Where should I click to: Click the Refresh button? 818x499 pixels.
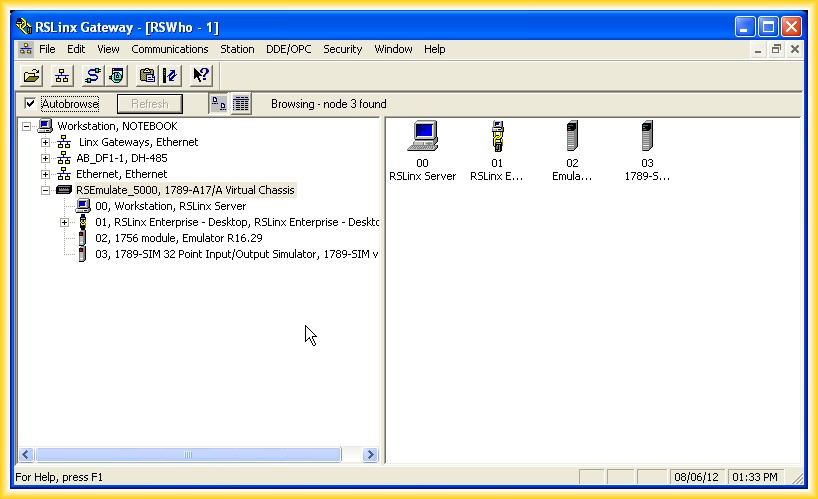click(150, 104)
